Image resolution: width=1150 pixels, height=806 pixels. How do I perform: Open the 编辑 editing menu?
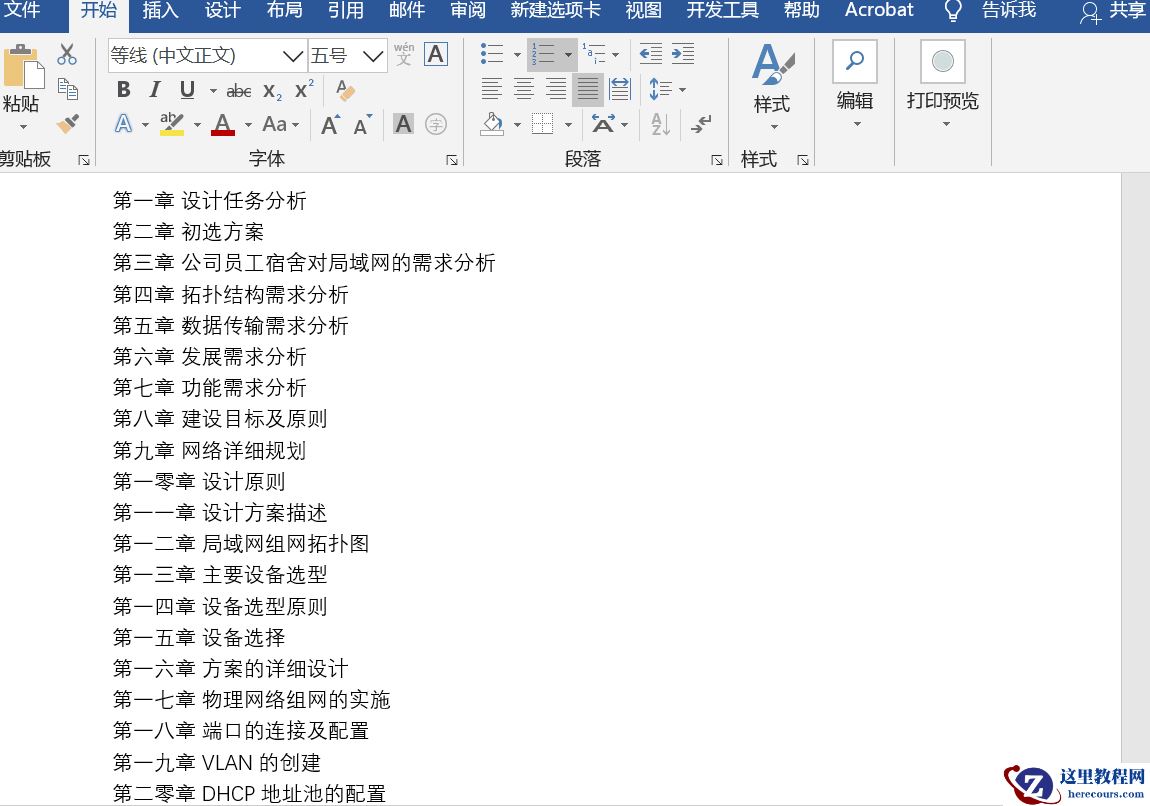[x=854, y=85]
